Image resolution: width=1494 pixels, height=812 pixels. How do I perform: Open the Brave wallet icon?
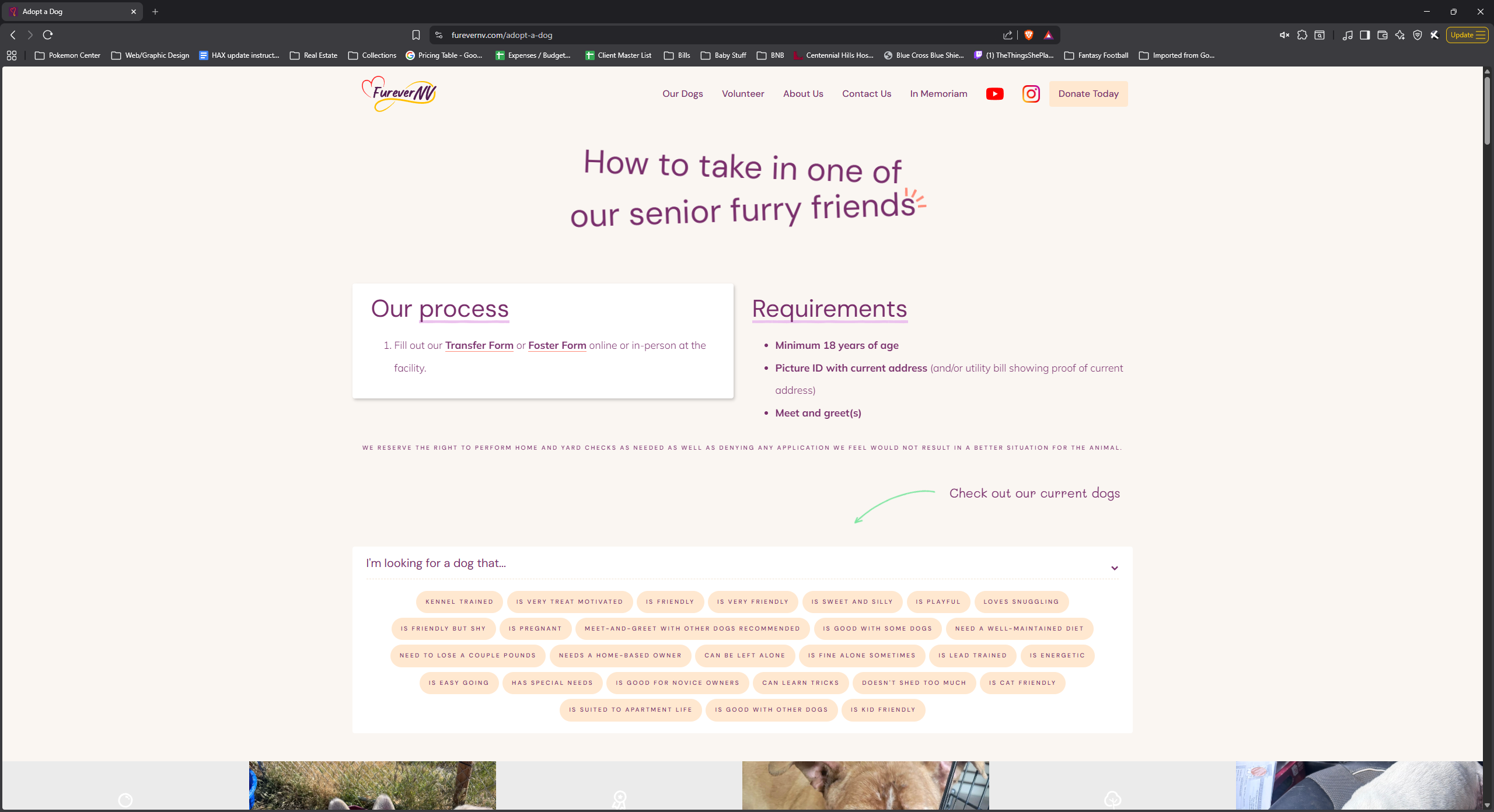[x=1382, y=35]
